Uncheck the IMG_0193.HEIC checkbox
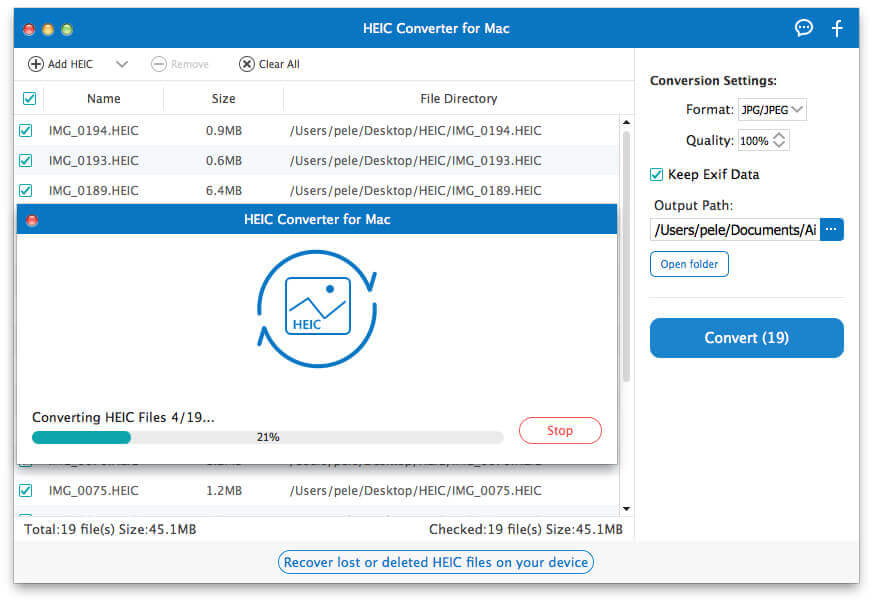The image size is (873, 603). coord(26,160)
